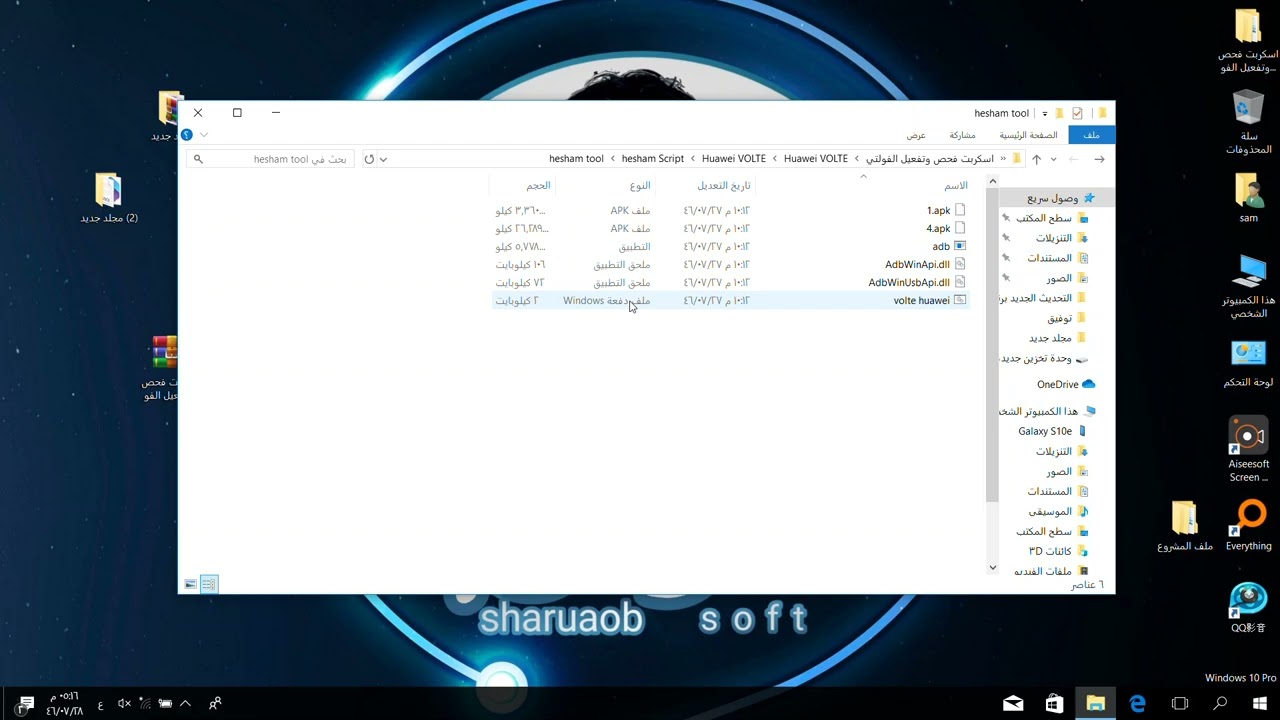Open the address bar history dropdown
The image size is (1280, 720).
click(383, 159)
